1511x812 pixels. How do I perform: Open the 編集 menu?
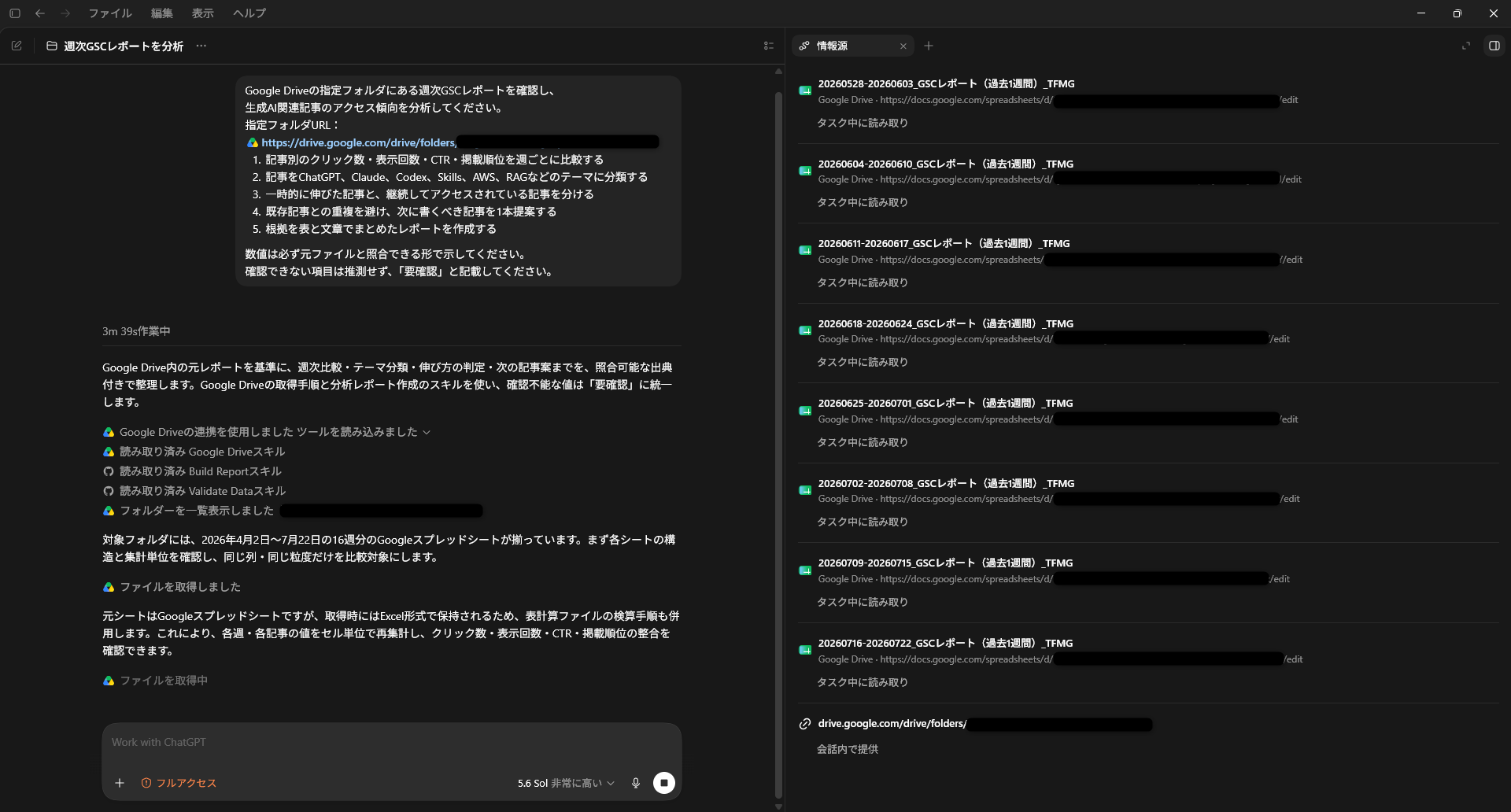click(162, 13)
